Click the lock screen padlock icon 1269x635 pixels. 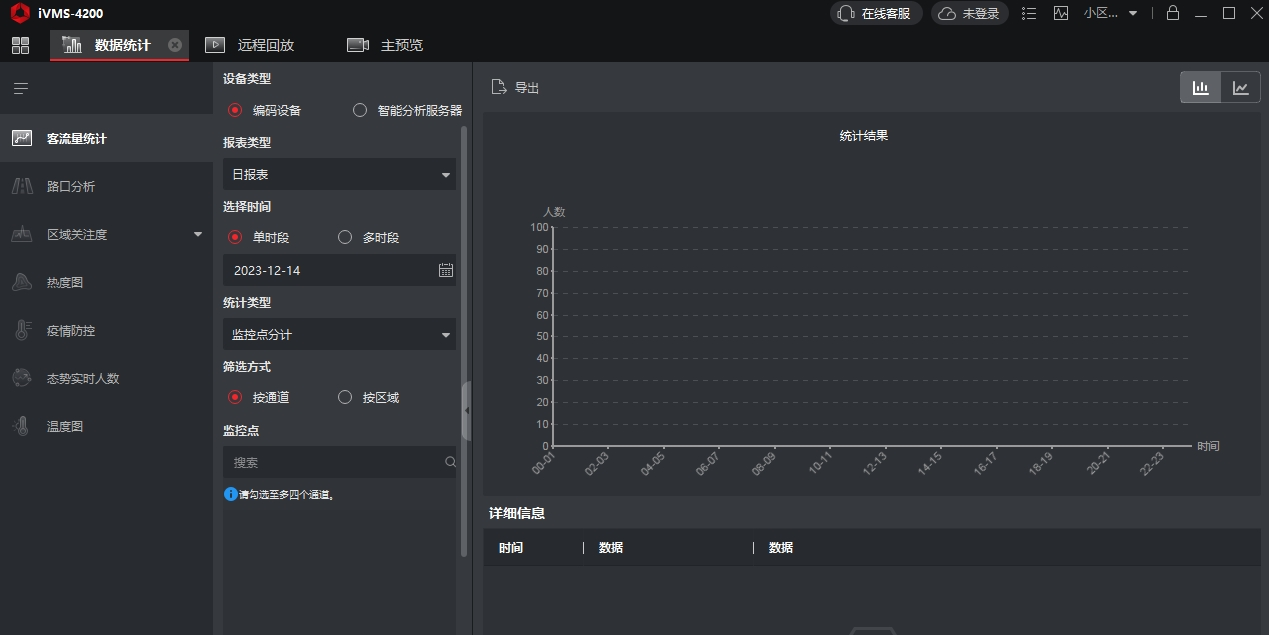(x=1173, y=13)
